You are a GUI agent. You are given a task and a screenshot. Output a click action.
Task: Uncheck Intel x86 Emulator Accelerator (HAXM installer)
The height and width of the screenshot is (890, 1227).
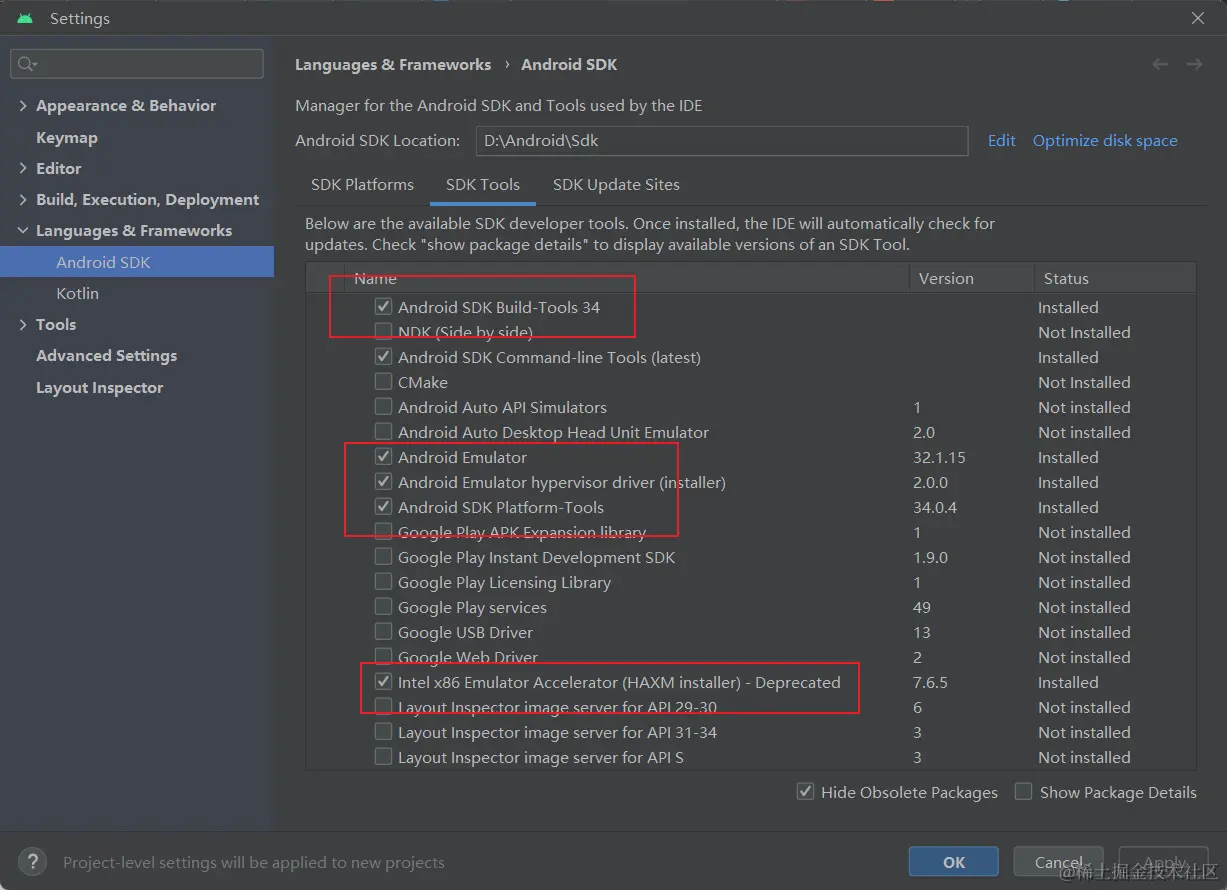(383, 682)
